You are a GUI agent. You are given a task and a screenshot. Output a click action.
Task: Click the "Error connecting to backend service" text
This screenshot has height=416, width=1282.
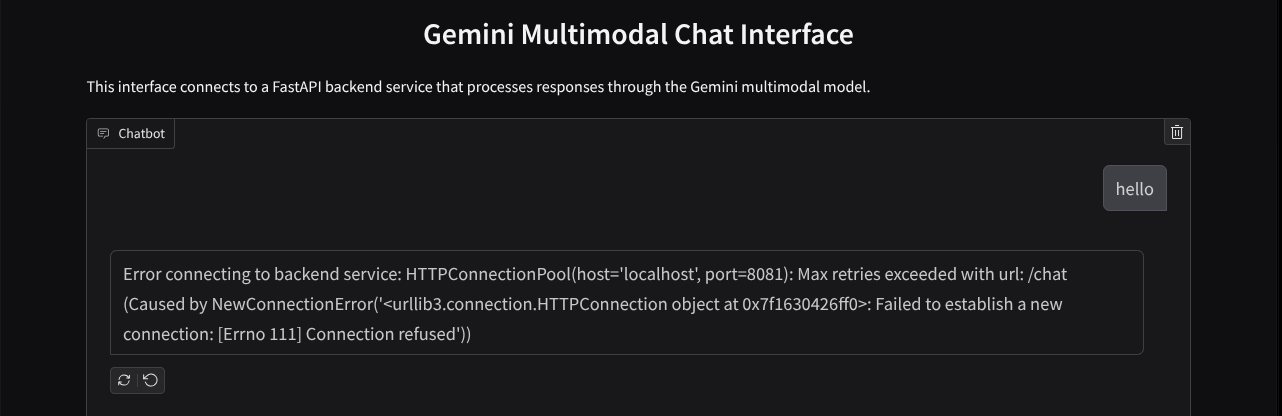[x=261, y=274]
